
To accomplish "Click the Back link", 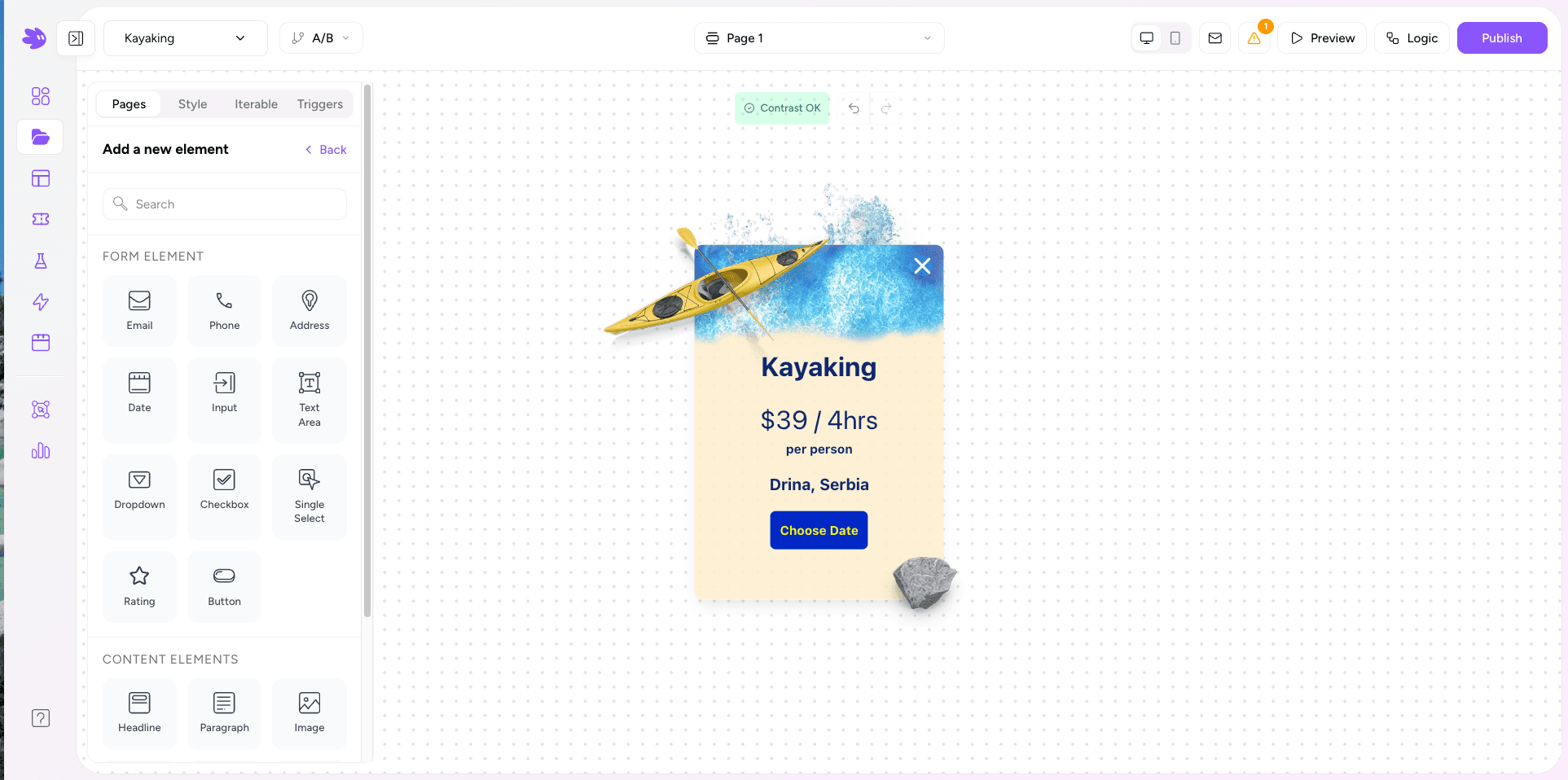I will 326,150.
